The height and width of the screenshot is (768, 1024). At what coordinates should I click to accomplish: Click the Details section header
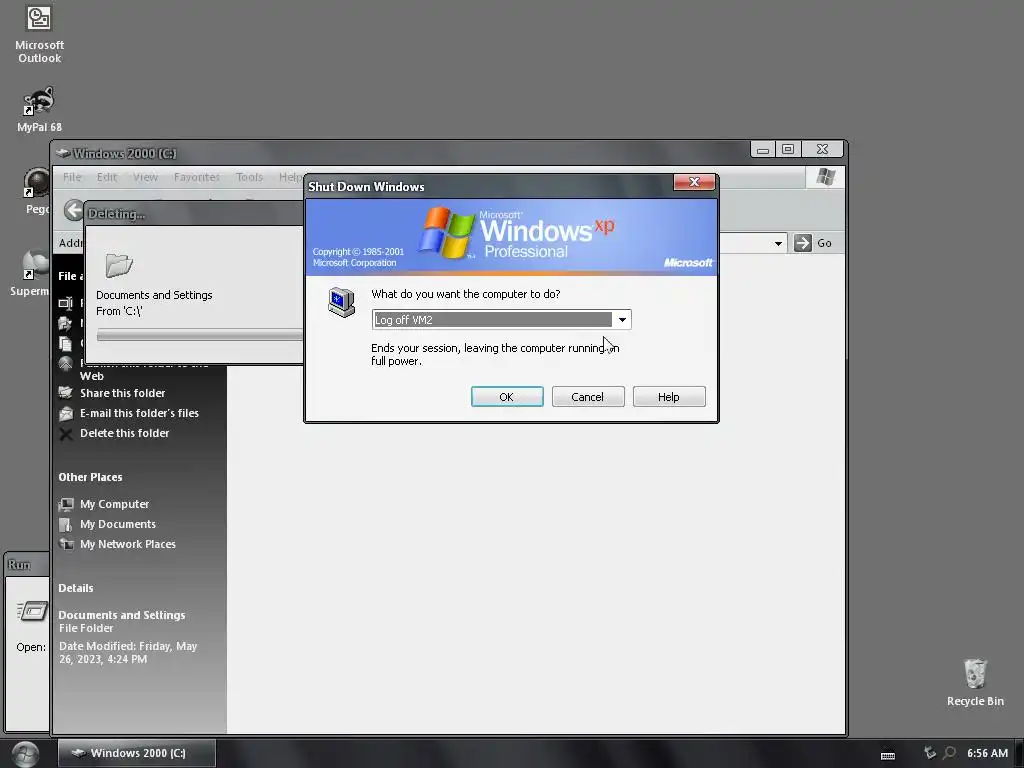pos(76,588)
